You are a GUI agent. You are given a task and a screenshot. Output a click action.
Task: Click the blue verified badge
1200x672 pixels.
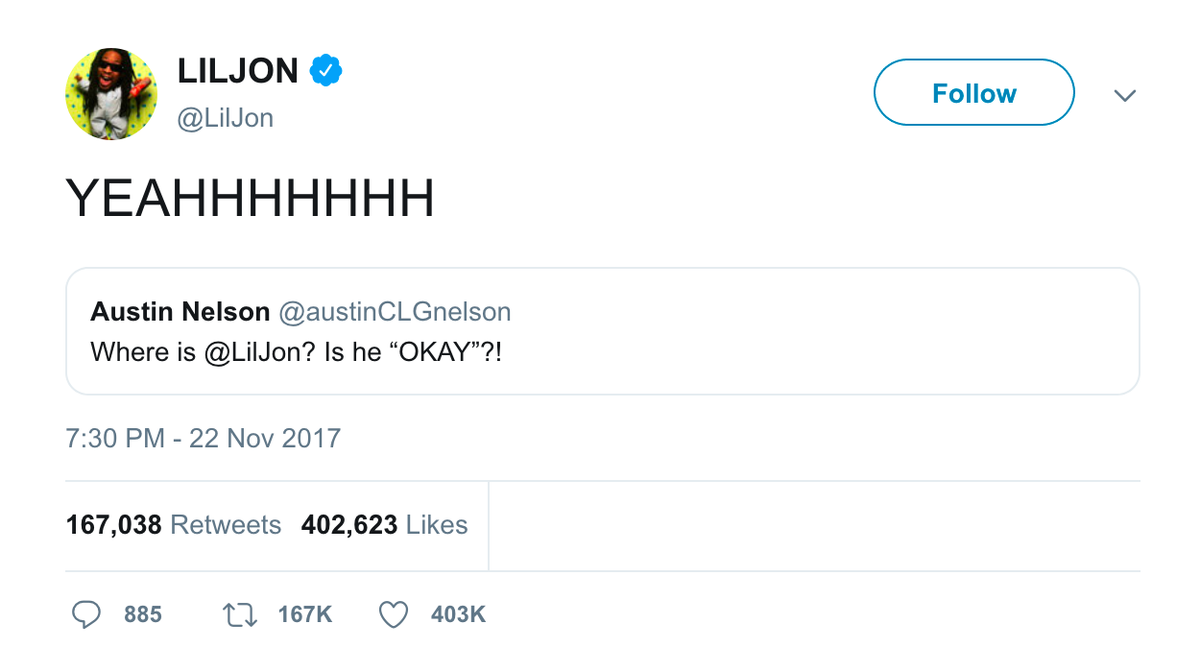[x=326, y=71]
